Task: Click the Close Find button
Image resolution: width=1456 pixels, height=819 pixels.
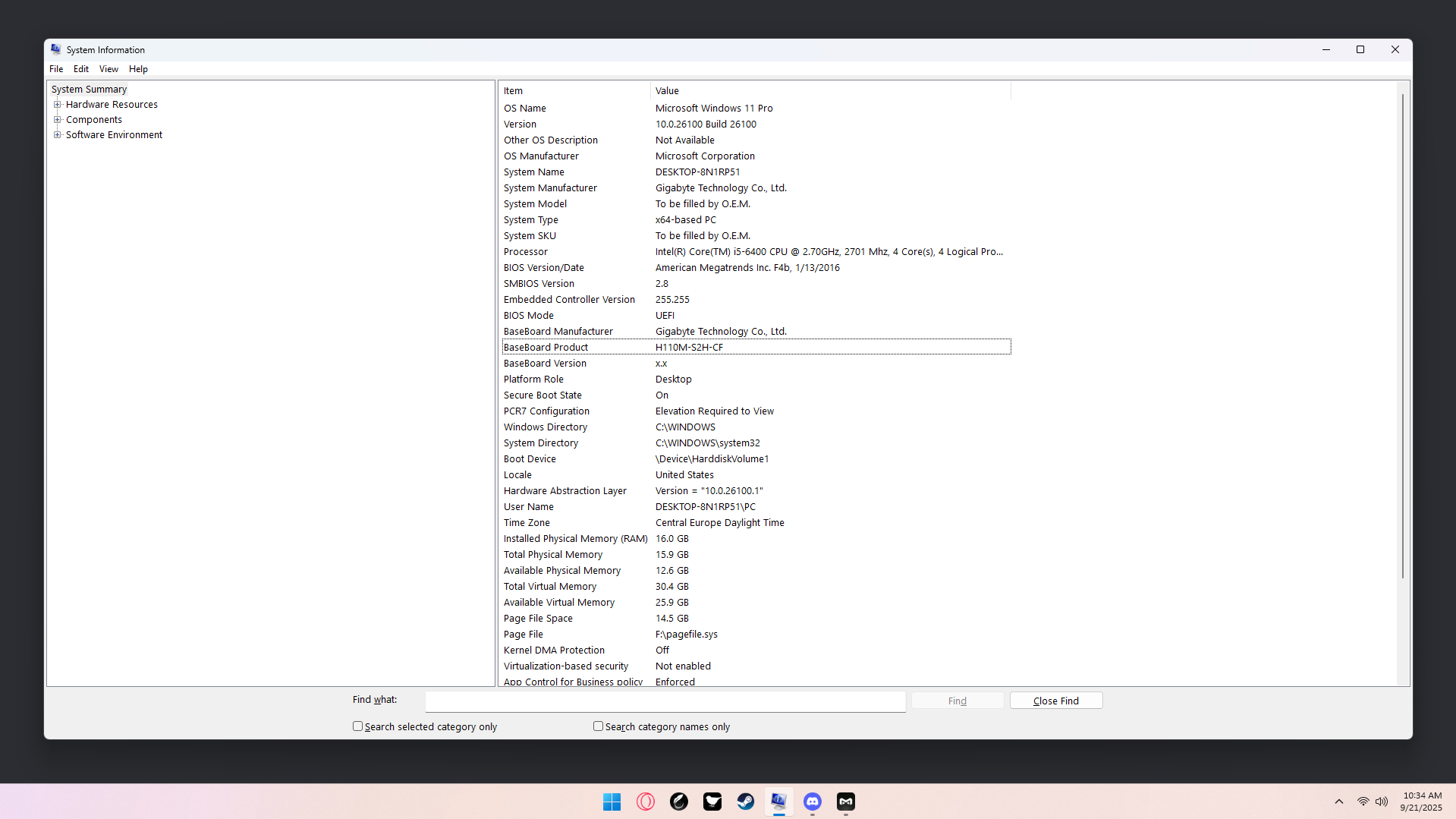Action: click(1056, 701)
